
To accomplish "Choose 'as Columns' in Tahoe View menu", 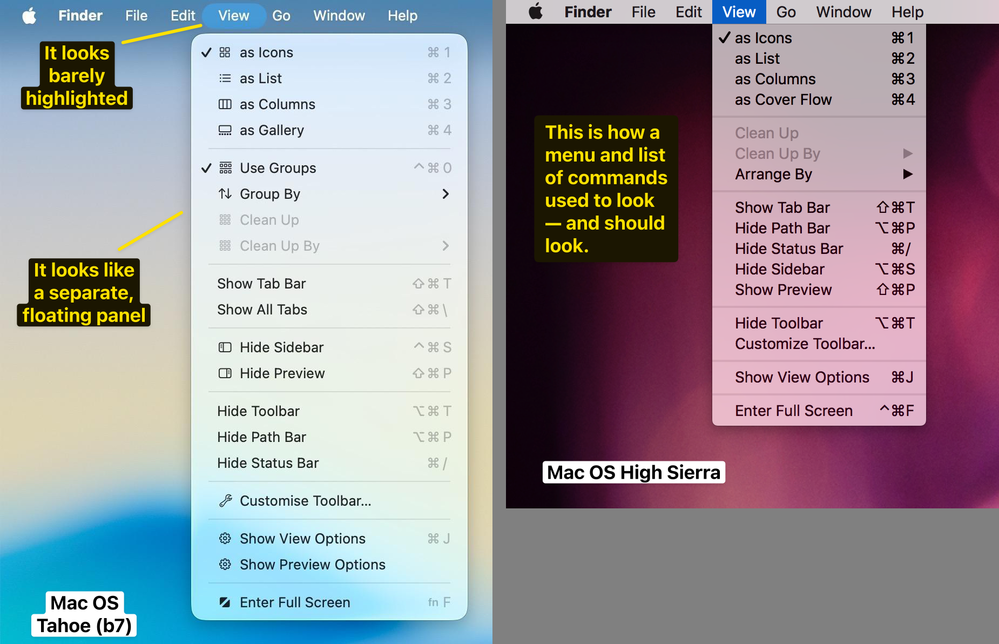I will 329,104.
